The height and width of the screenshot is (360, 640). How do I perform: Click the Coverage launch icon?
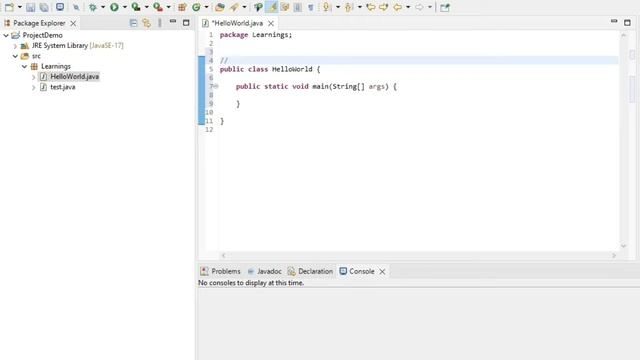pos(136,7)
